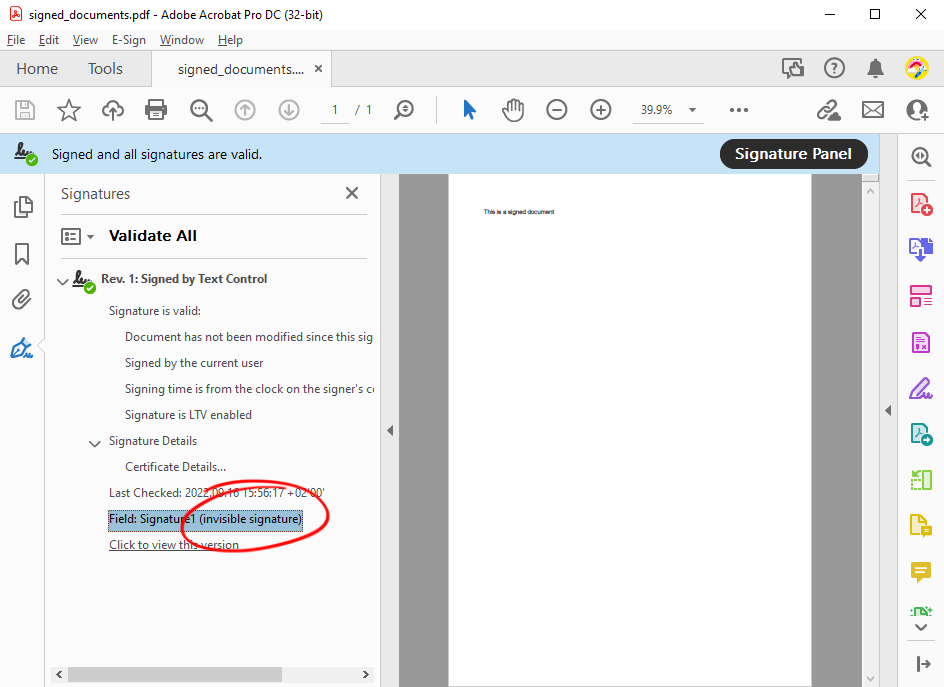Open the yellow Send for Comments tool icon
Viewport: 944px width, 687px height.
(921, 526)
